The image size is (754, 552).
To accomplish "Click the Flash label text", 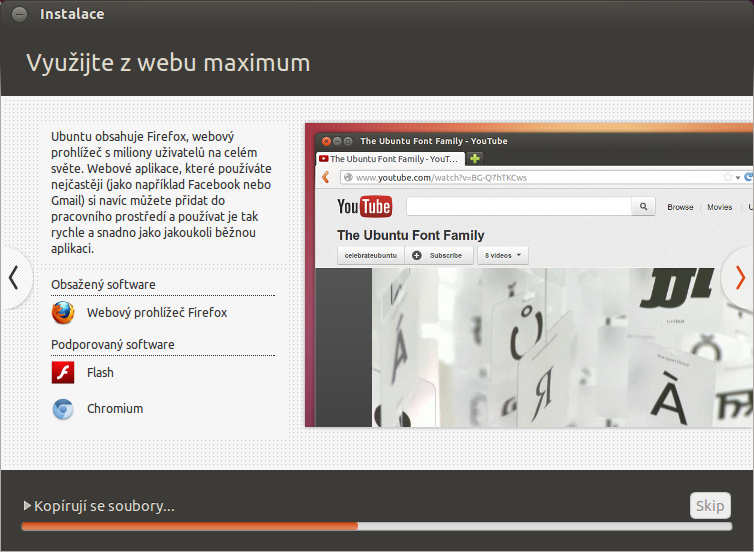I will [x=100, y=373].
